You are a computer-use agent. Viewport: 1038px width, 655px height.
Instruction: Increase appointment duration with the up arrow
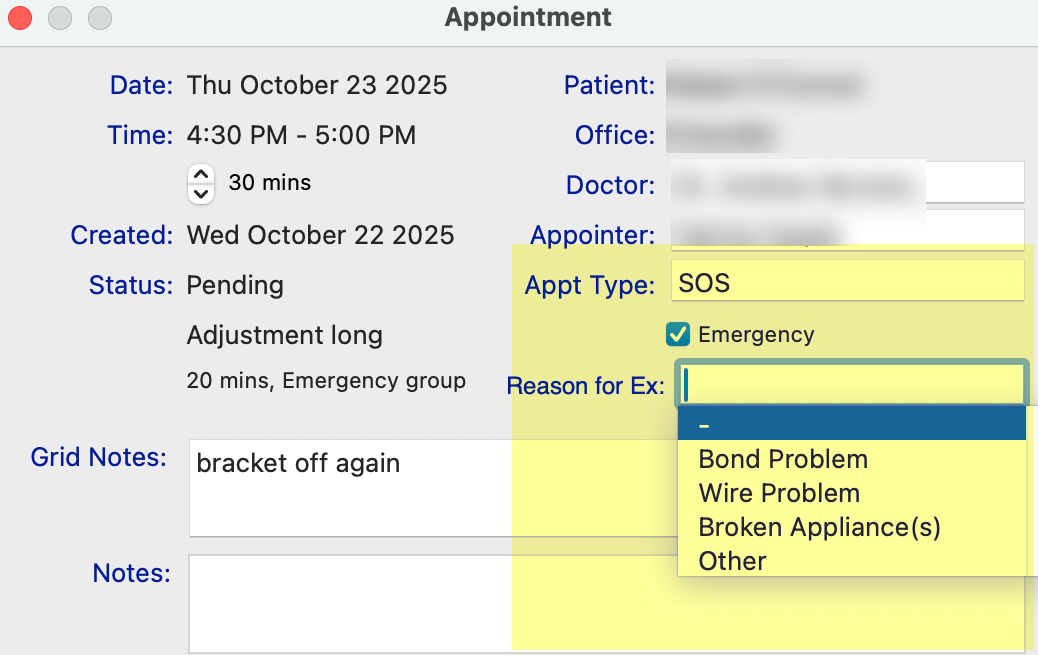202,173
